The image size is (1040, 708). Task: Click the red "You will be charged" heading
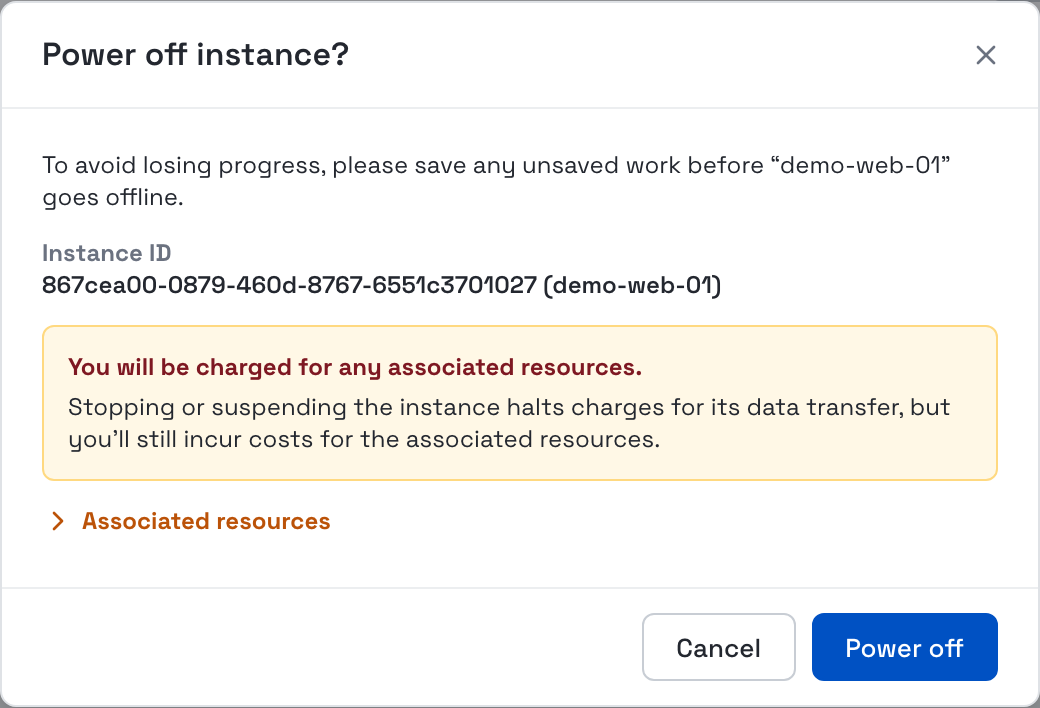tap(355, 367)
